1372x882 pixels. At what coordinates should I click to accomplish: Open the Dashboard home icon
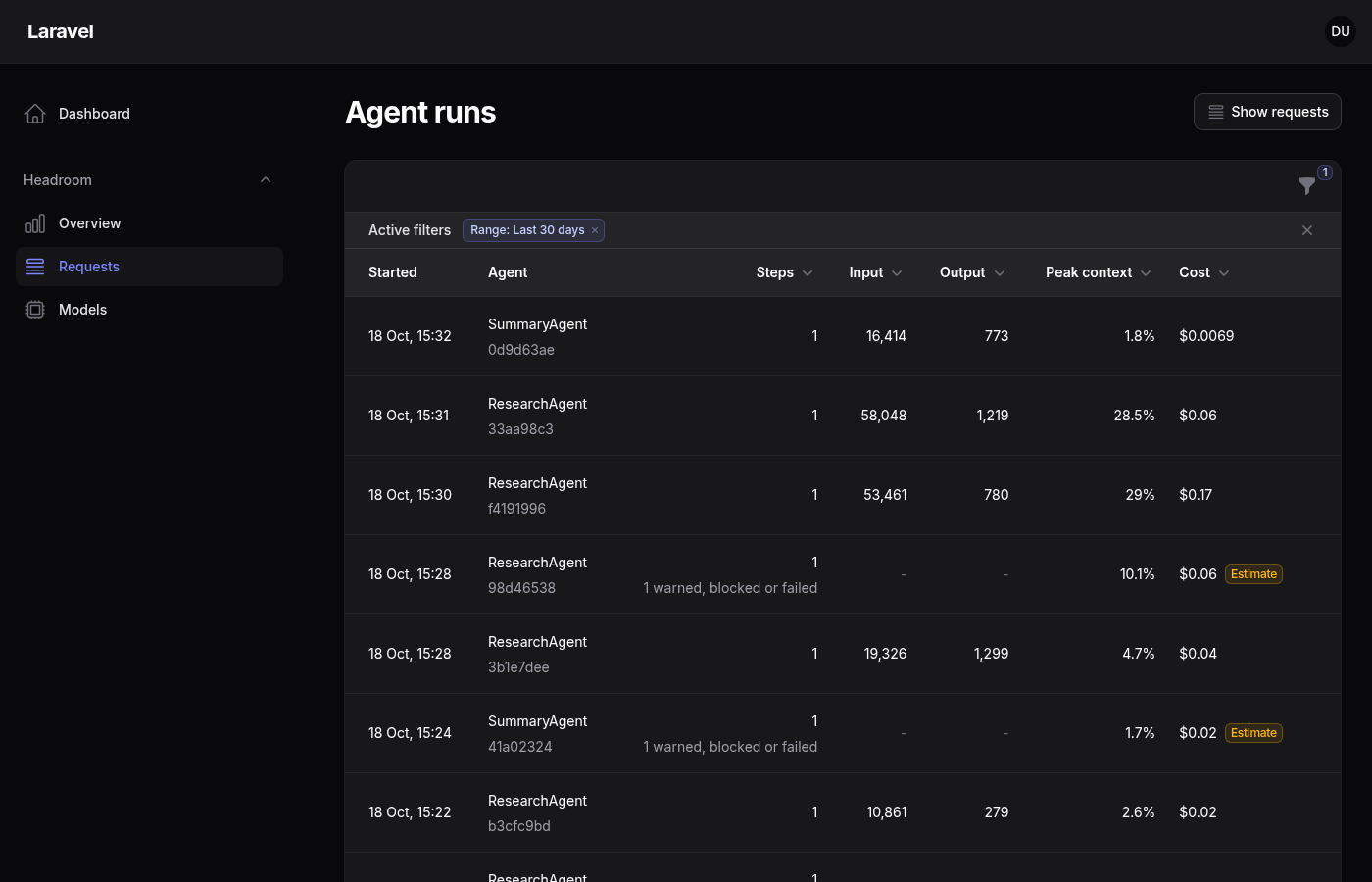point(35,114)
